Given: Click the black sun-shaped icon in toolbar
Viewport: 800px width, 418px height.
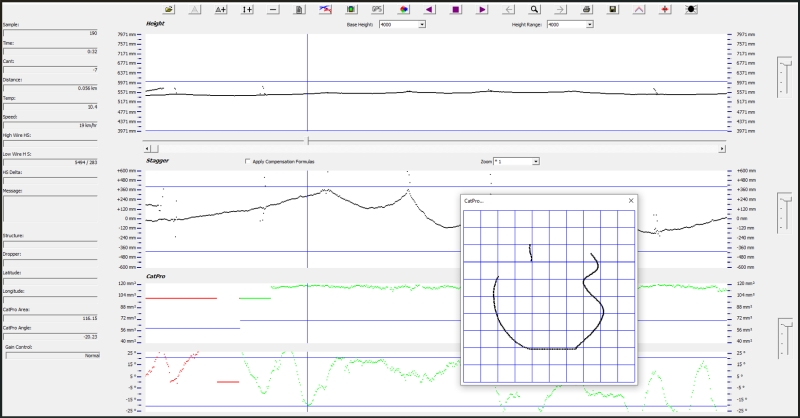Looking at the screenshot, I should [x=691, y=8].
